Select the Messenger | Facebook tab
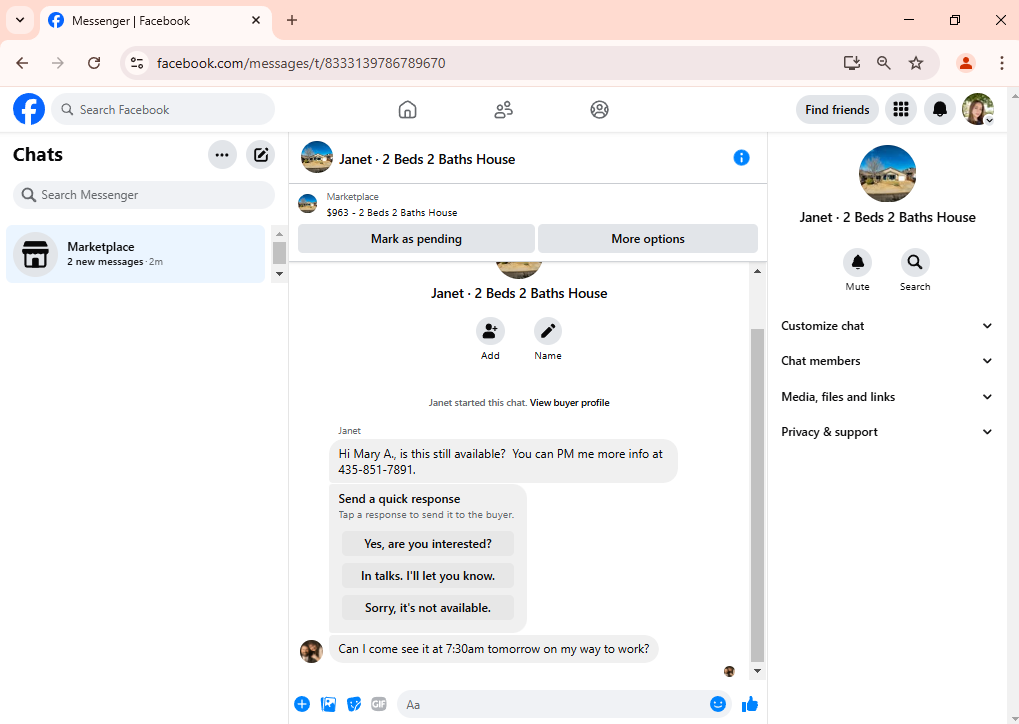This screenshot has height=724, width=1019. (156, 21)
